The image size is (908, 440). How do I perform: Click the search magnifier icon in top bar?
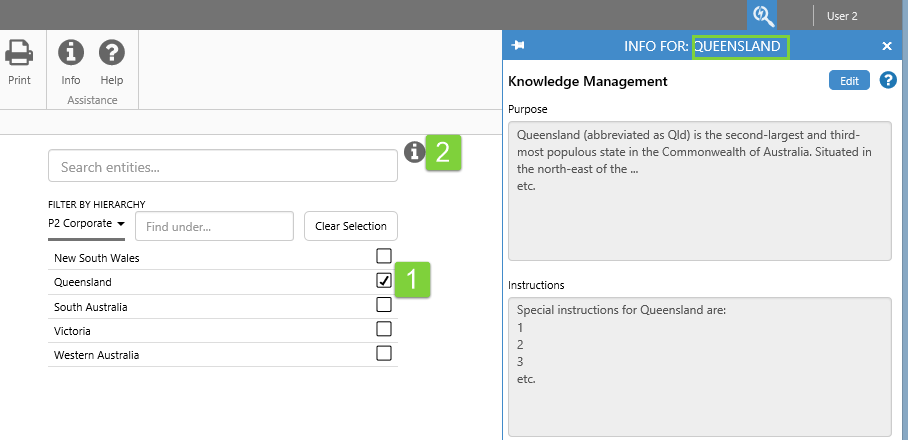point(763,15)
